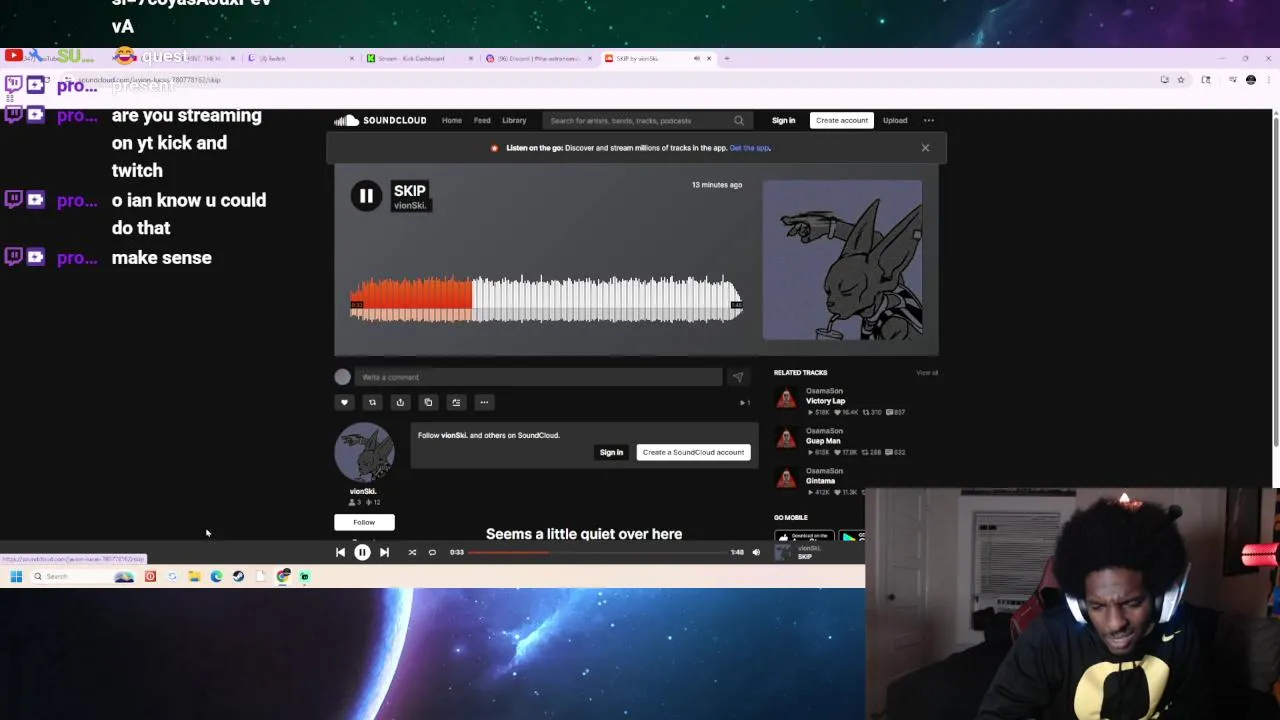
Task: Open the Upload page link
Action: coord(895,120)
